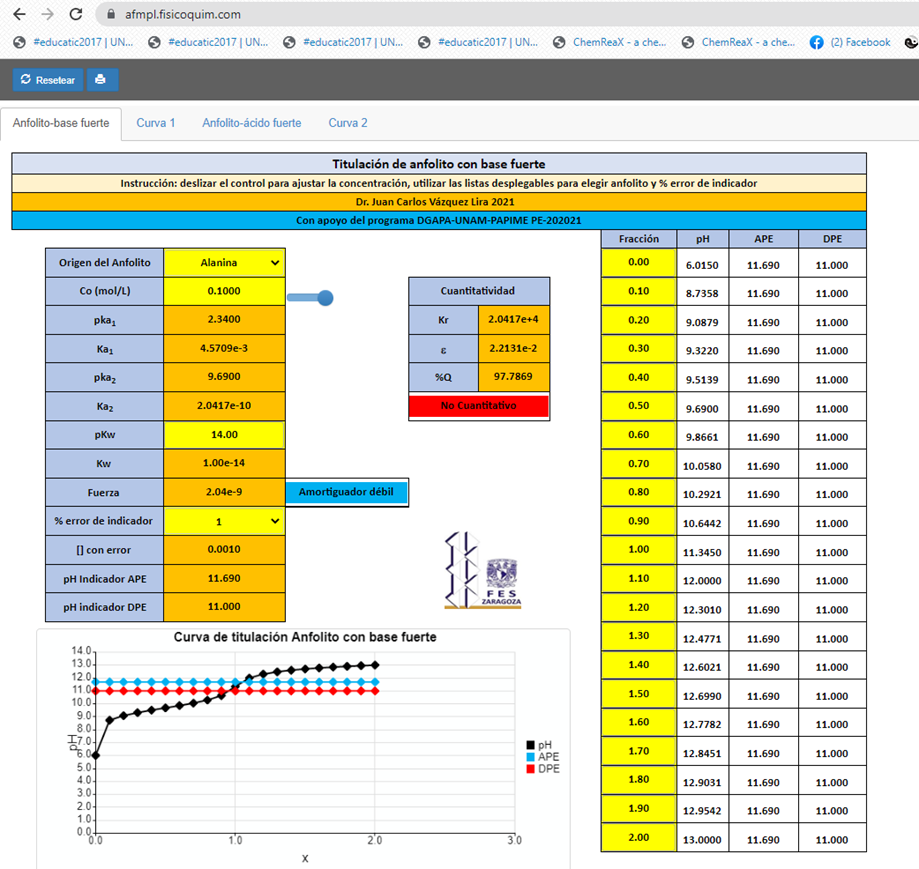Click the padlock site info icon
Viewport: 919px width, 869px height.
point(111,15)
